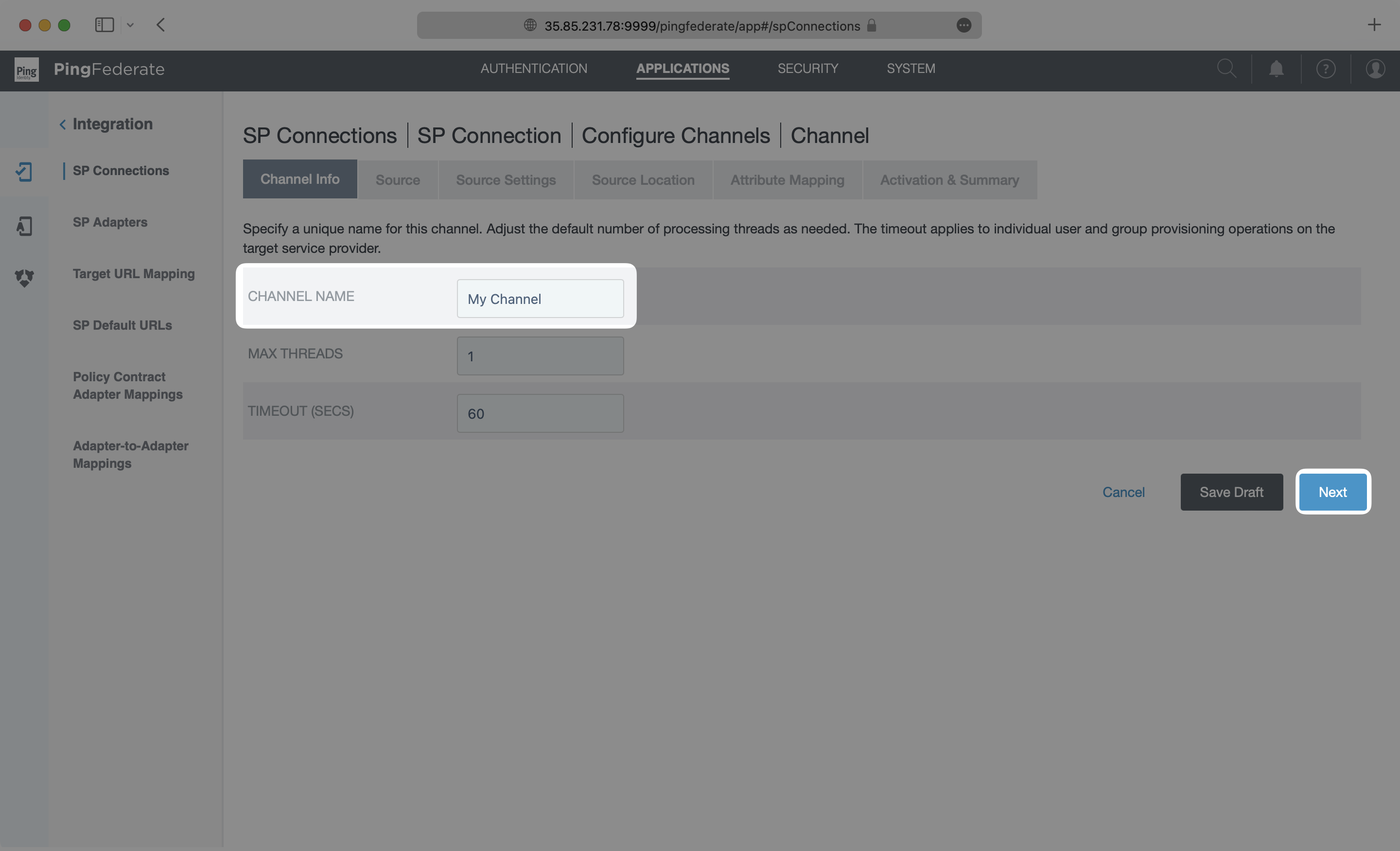Cancel the channel configuration
The height and width of the screenshot is (851, 1400).
1124,492
